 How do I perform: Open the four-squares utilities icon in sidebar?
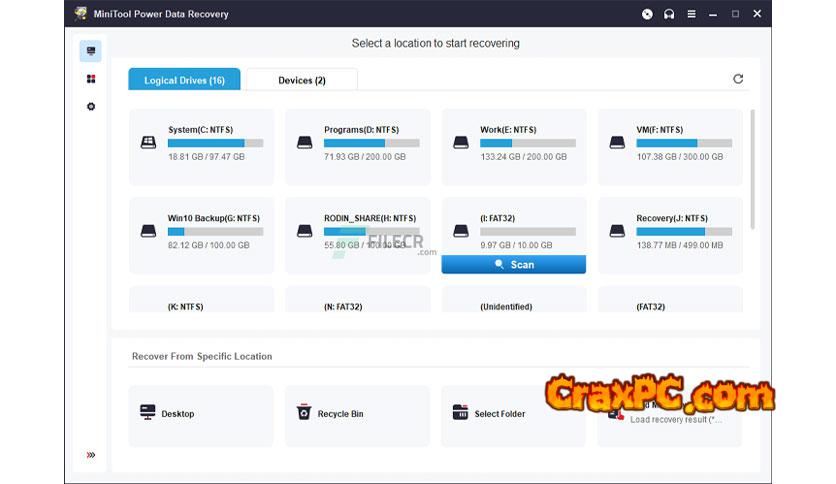click(x=91, y=79)
